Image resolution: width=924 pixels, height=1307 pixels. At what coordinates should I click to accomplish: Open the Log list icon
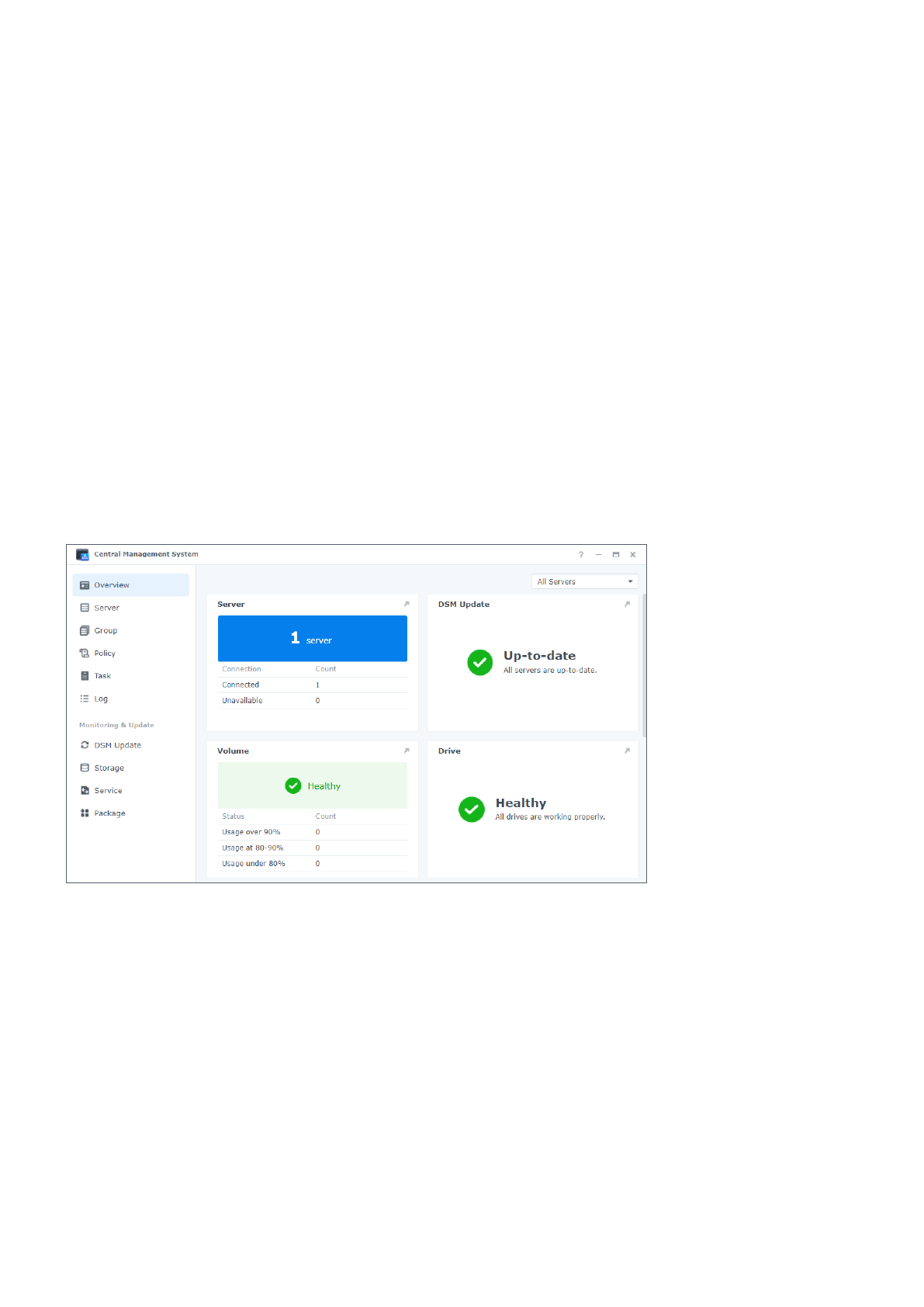click(85, 699)
